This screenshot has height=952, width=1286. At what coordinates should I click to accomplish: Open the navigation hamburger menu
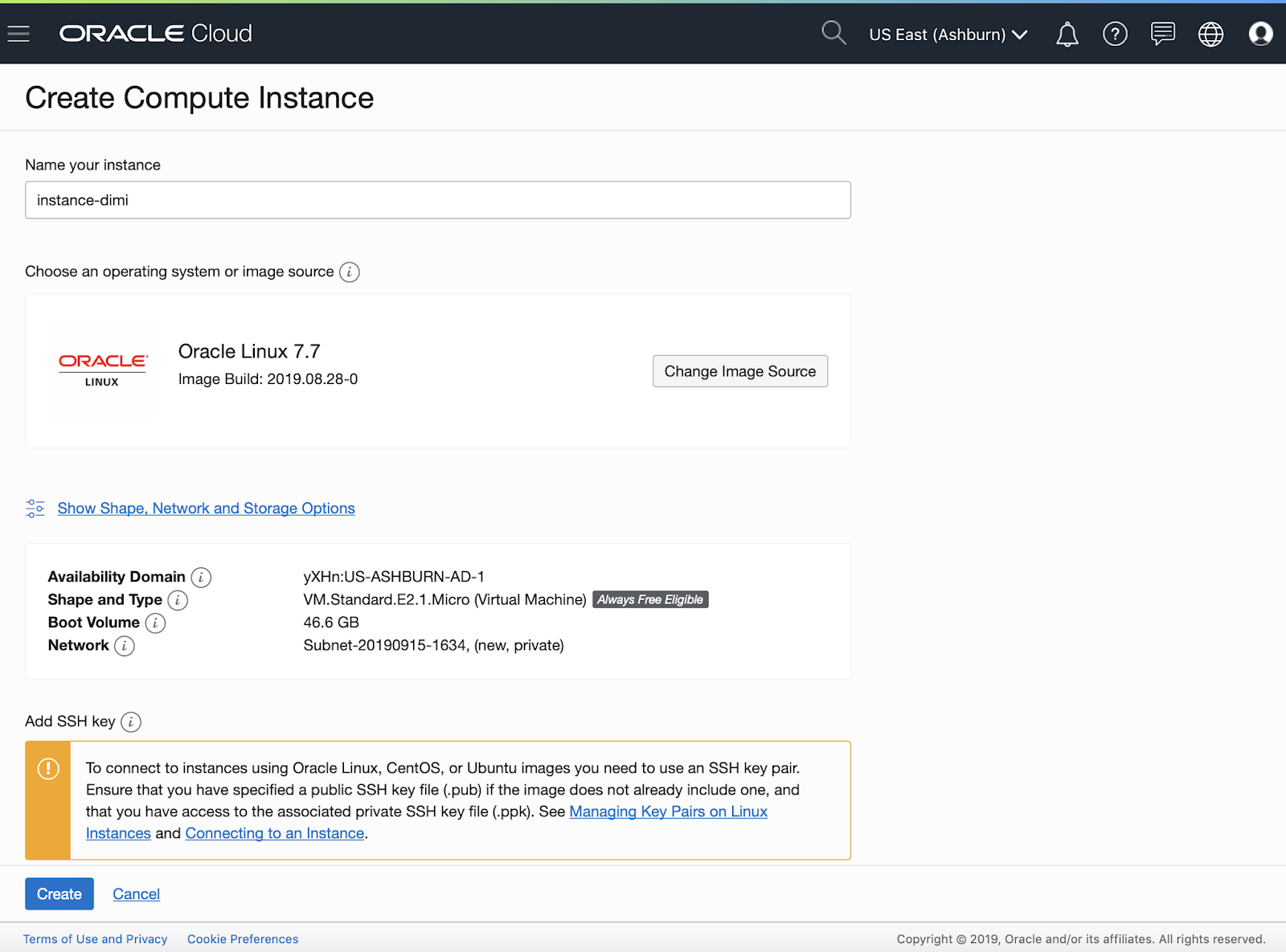18,34
